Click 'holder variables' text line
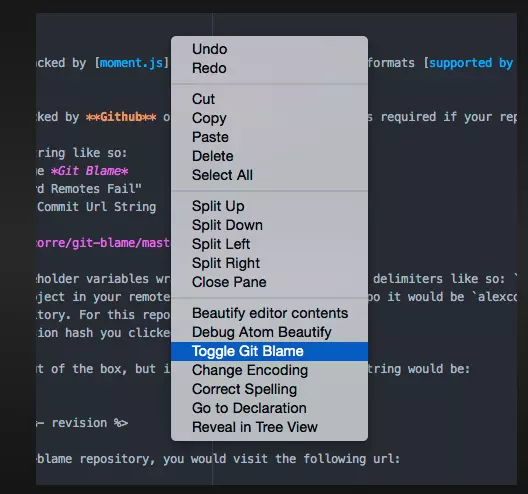The height and width of the screenshot is (494, 528). coord(92,279)
